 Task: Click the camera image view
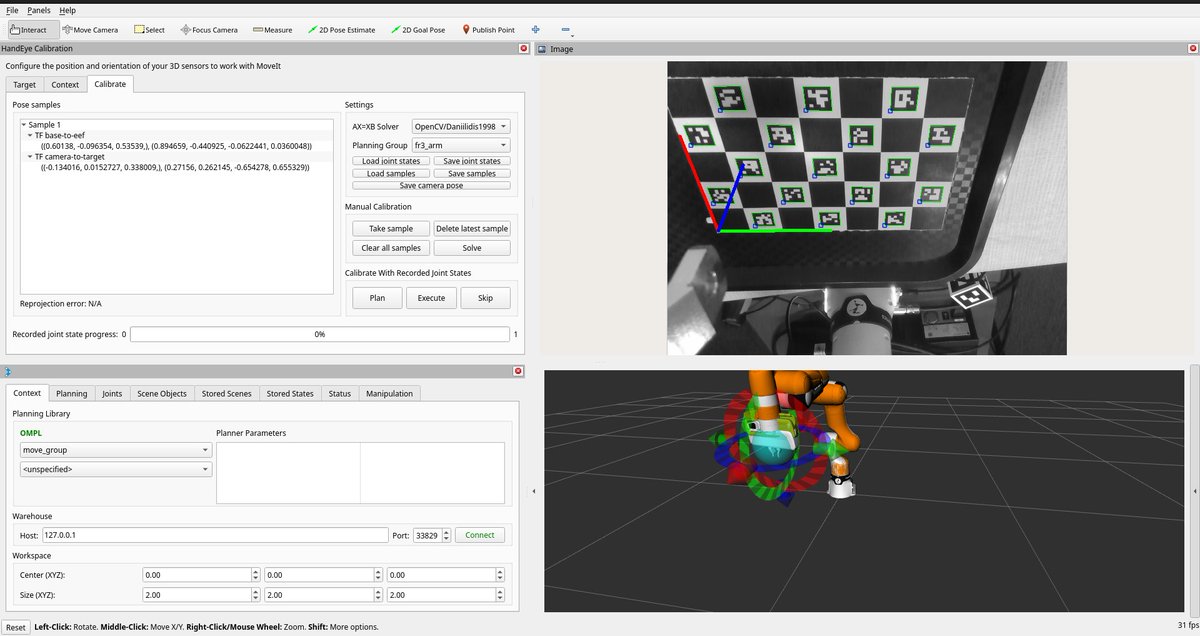pyautogui.click(x=867, y=208)
